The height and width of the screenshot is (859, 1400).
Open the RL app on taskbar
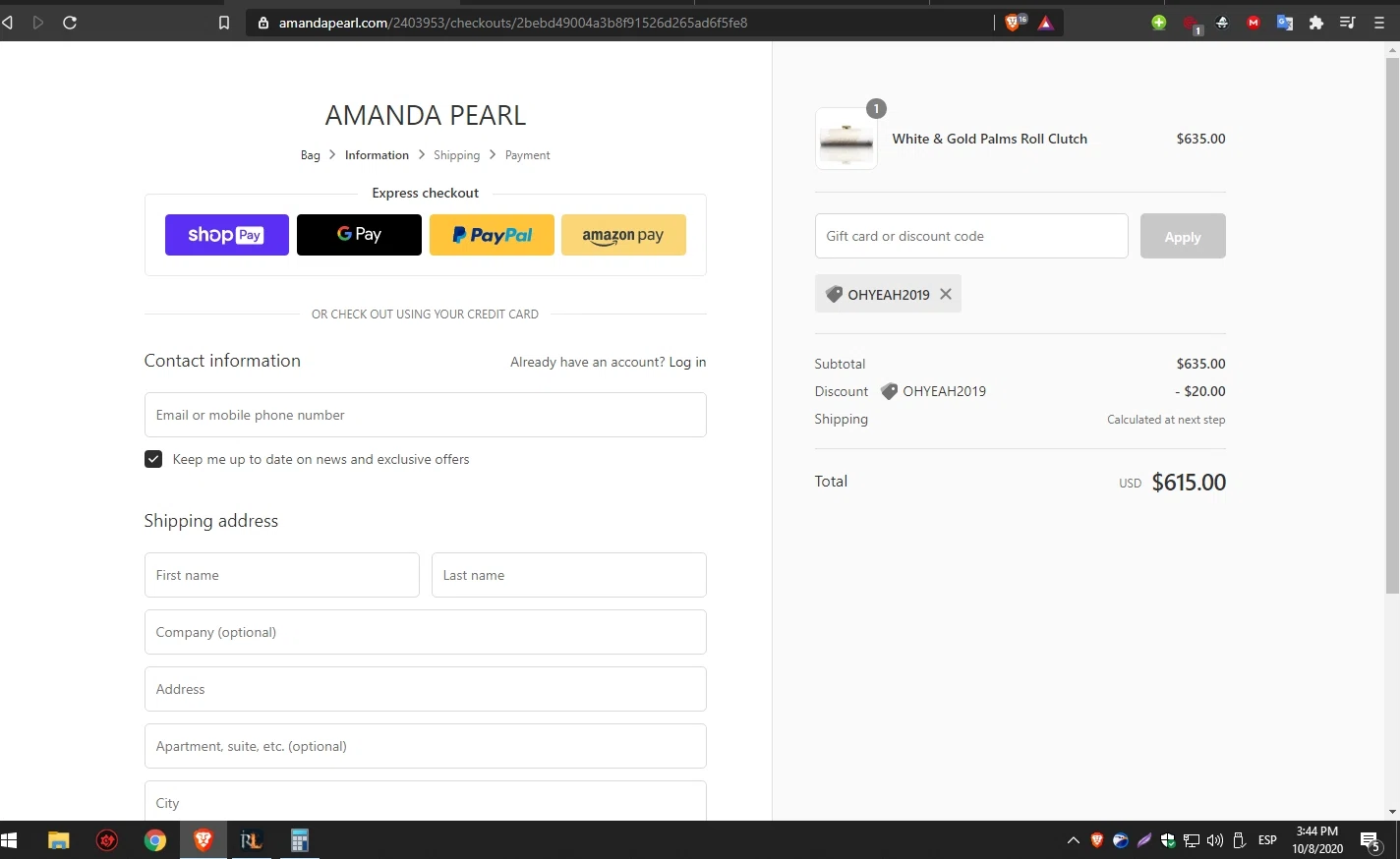[x=251, y=840]
